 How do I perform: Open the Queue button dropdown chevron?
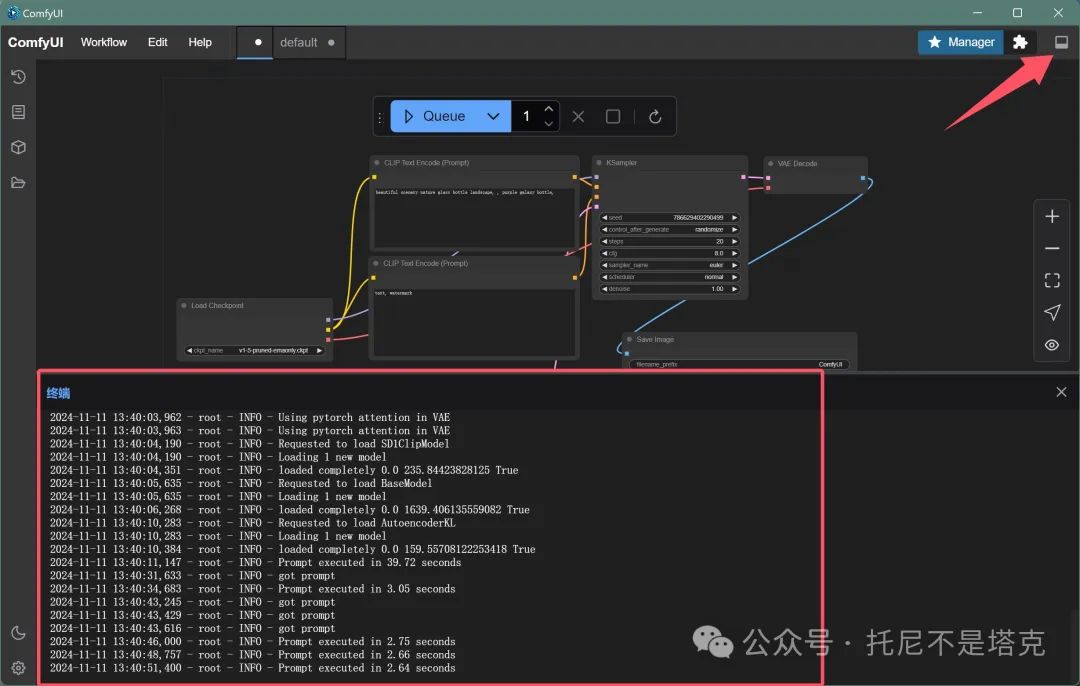click(493, 116)
